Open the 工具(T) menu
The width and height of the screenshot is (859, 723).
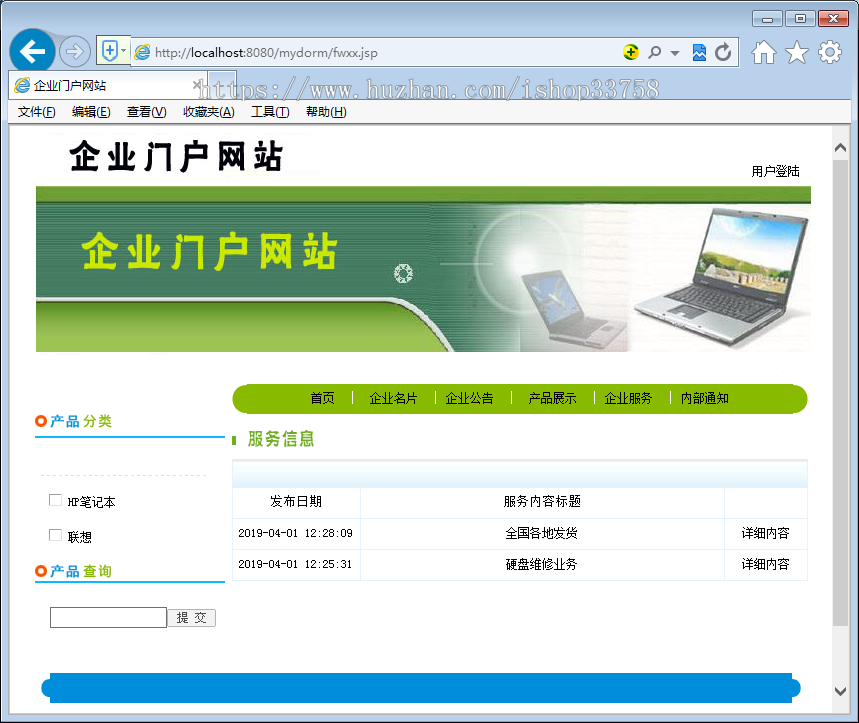point(269,112)
